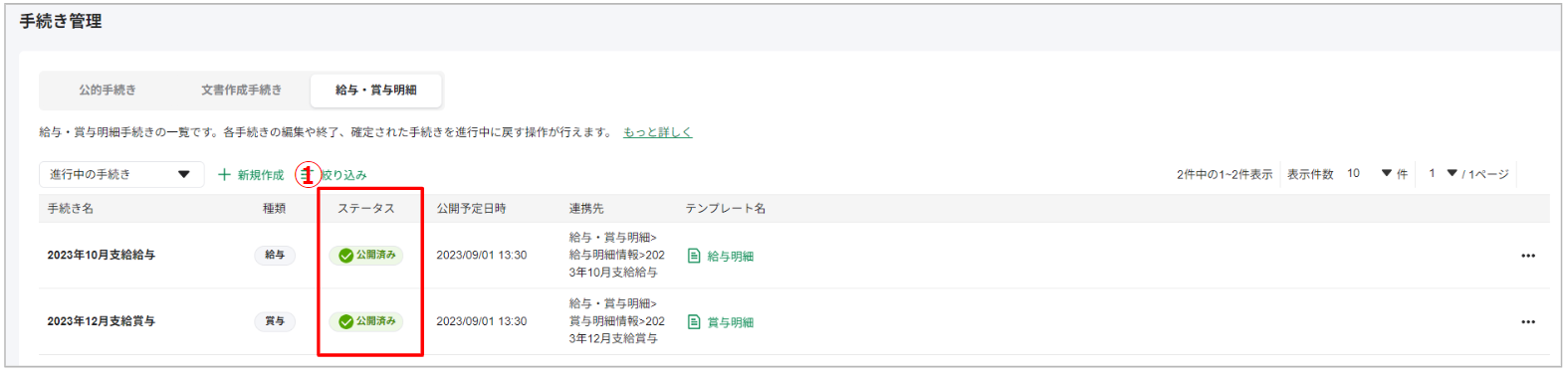Click the 給与 type tag
The width and height of the screenshot is (1568, 374).
tap(275, 256)
